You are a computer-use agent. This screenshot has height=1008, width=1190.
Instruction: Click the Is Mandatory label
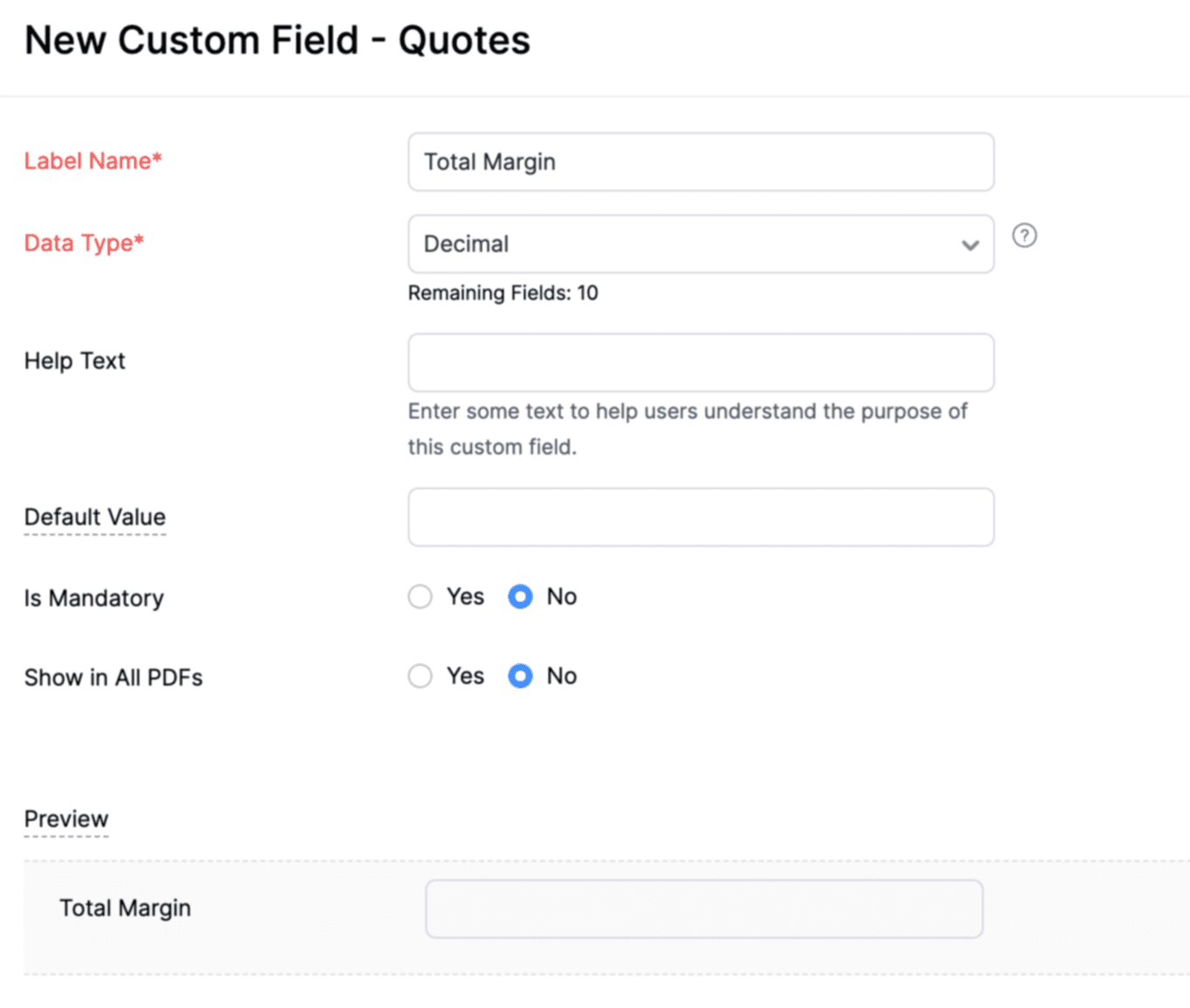tap(94, 599)
